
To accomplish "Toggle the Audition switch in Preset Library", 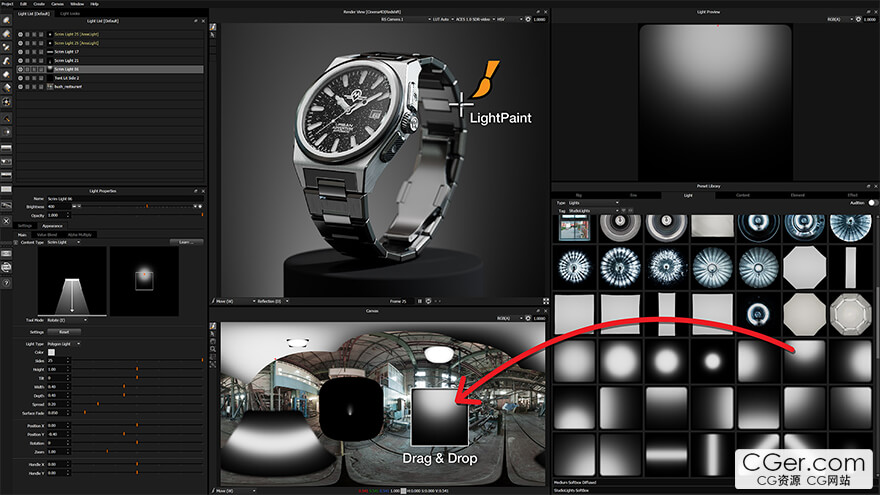I will click(x=871, y=203).
